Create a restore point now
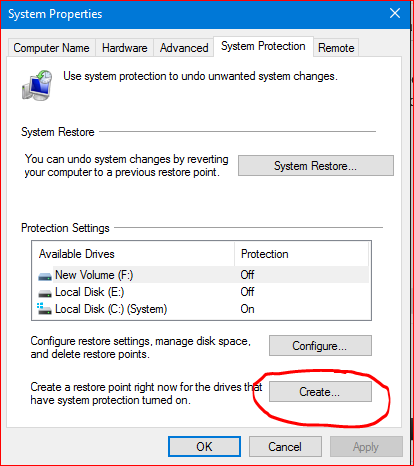This screenshot has height=466, width=414. click(320, 392)
